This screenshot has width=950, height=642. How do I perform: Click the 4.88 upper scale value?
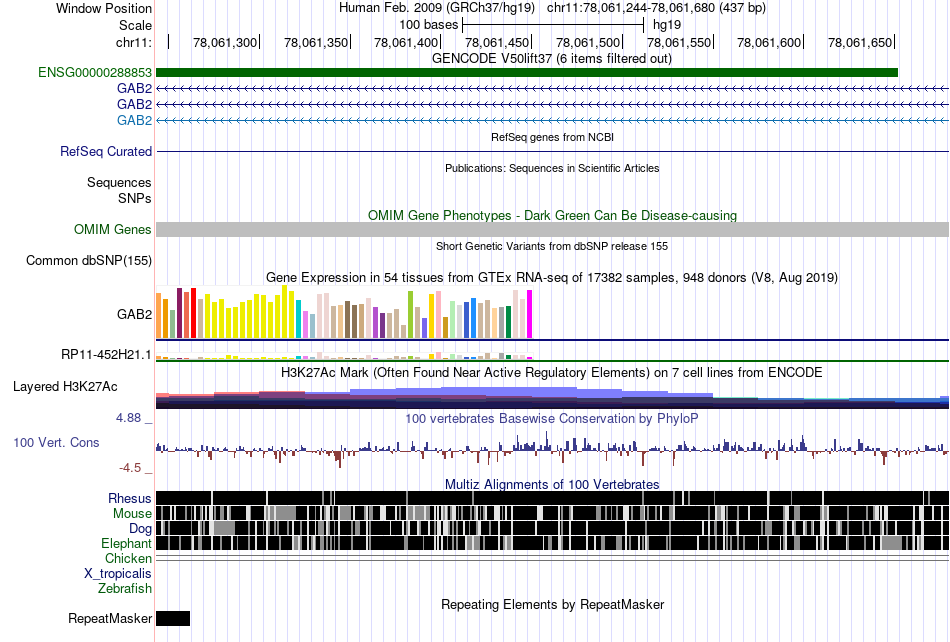coord(128,417)
